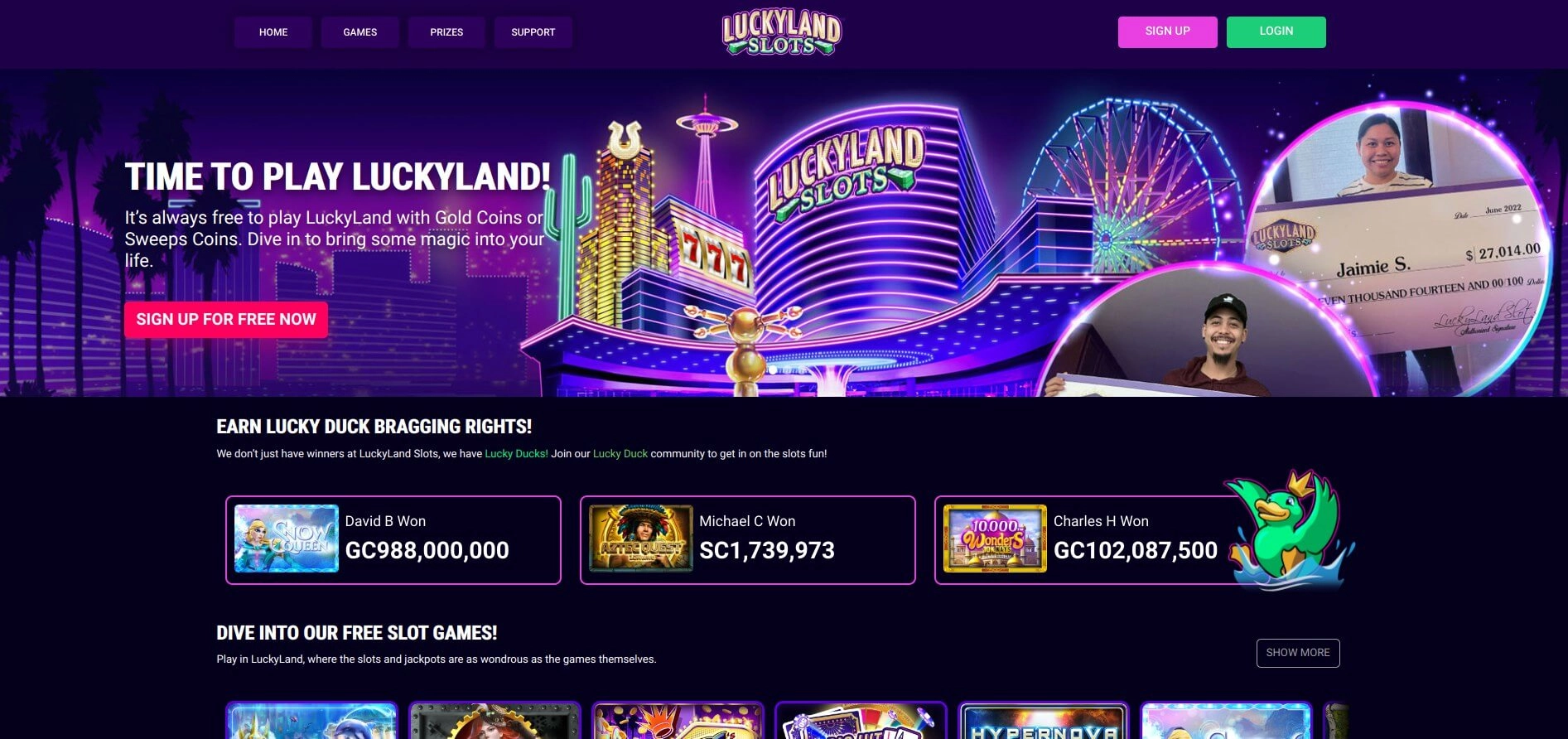Click the green Login button

click(x=1276, y=31)
